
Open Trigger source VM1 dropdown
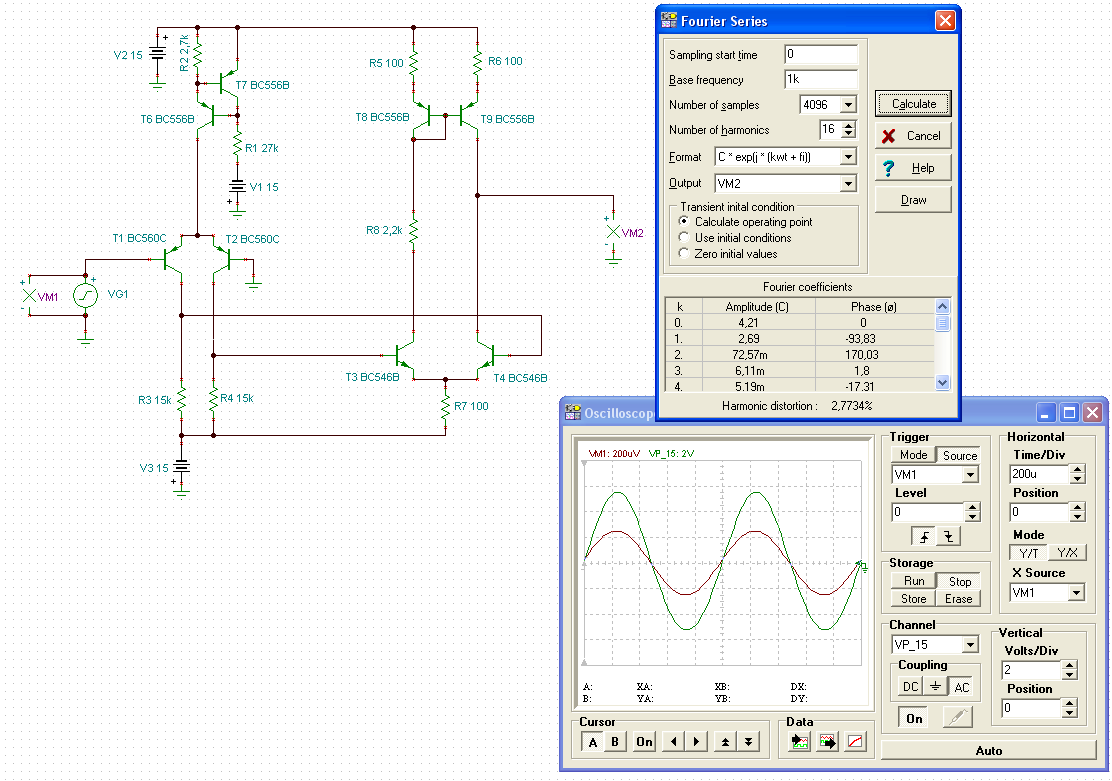[x=971, y=475]
